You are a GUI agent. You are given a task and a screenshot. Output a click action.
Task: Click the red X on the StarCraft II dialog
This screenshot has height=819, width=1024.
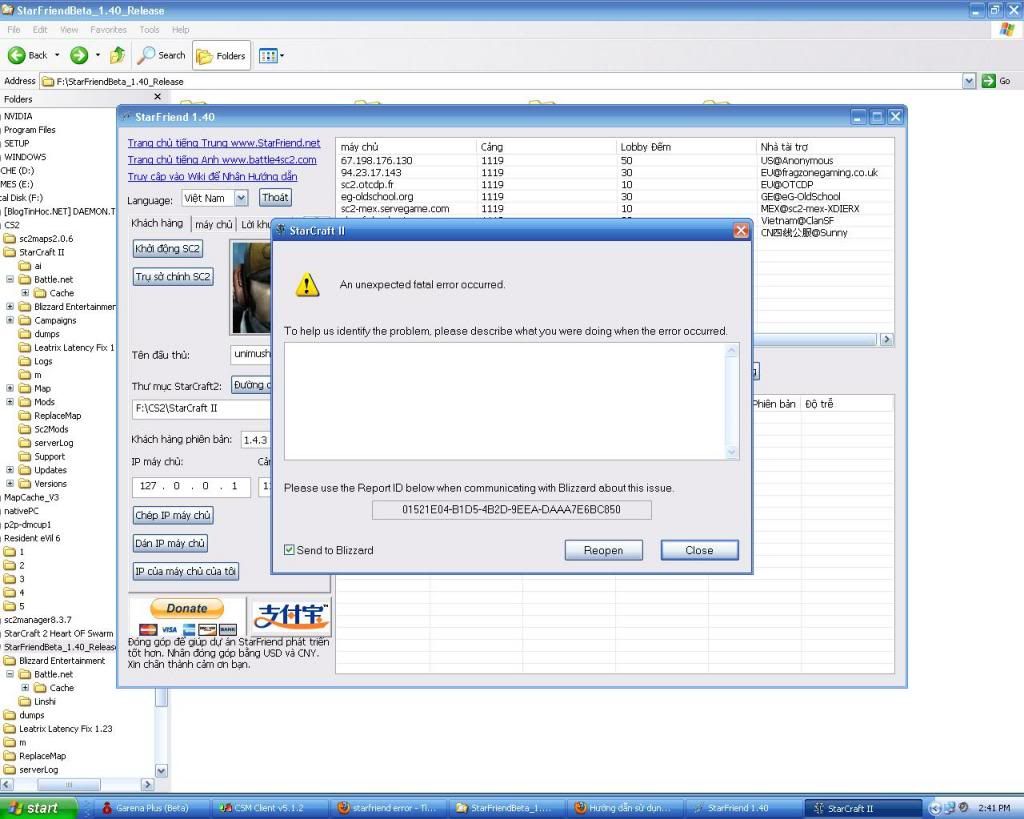point(741,231)
